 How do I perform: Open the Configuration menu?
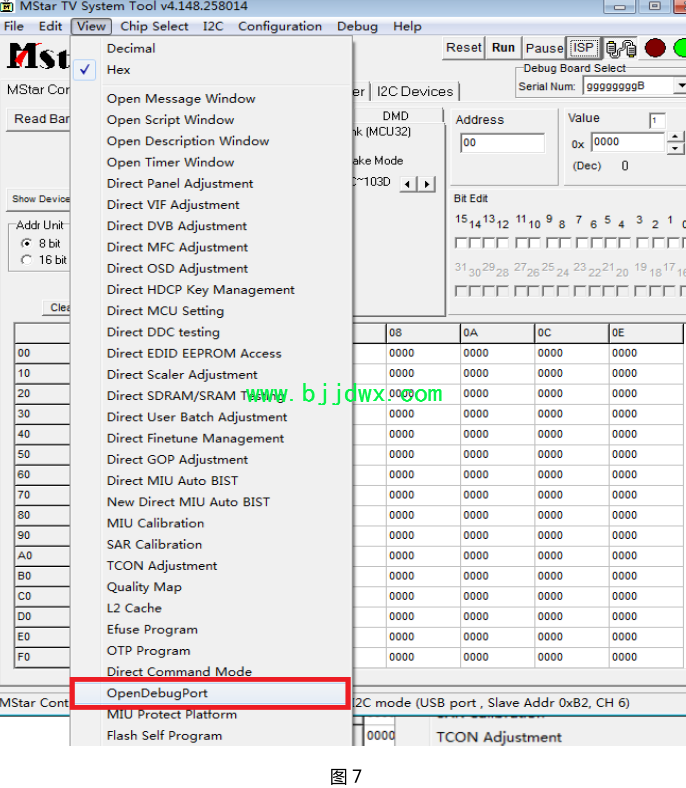[x=280, y=26]
